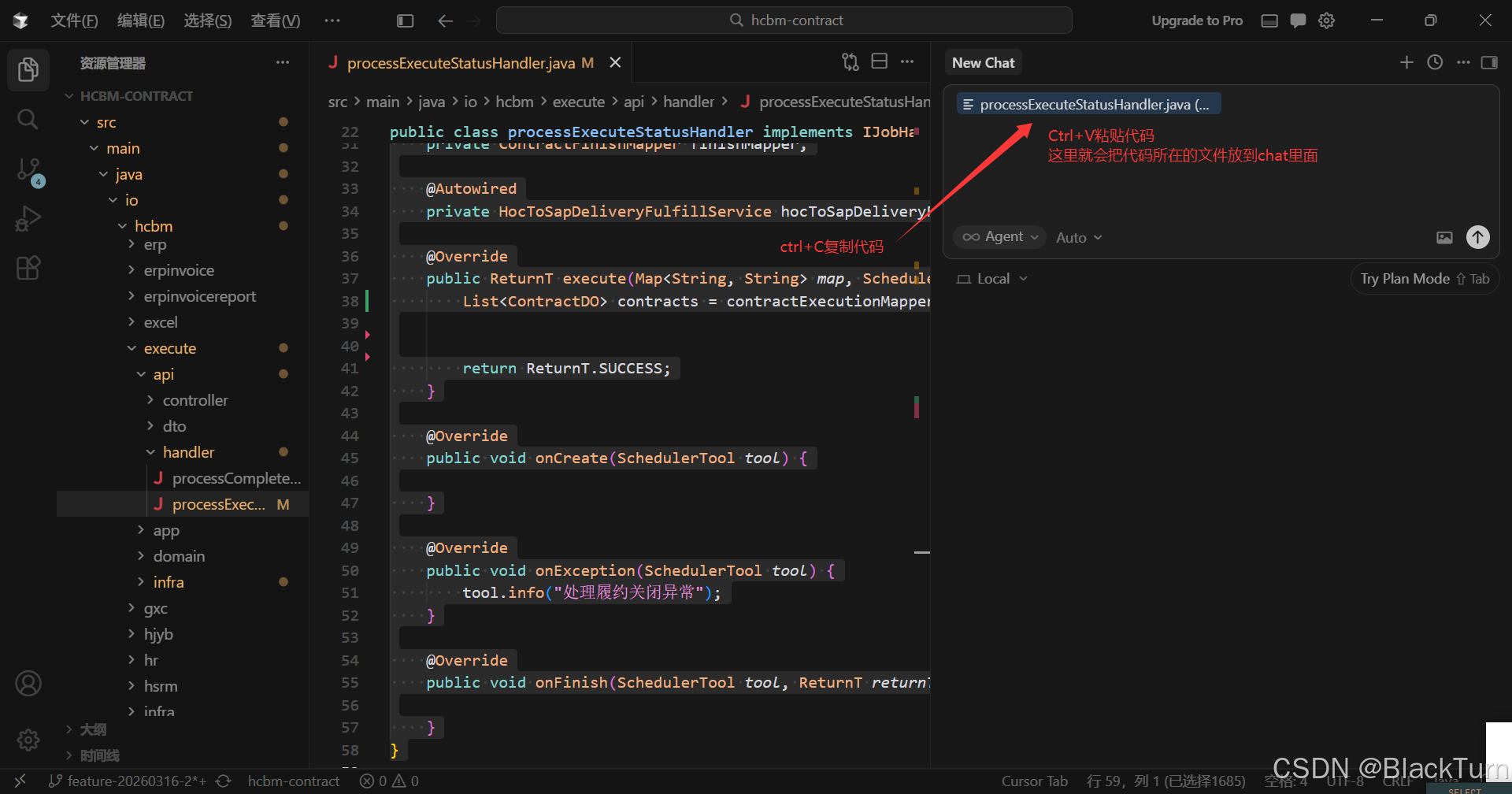Open the 编辑(E) menu
1512x794 pixels.
pos(141,20)
